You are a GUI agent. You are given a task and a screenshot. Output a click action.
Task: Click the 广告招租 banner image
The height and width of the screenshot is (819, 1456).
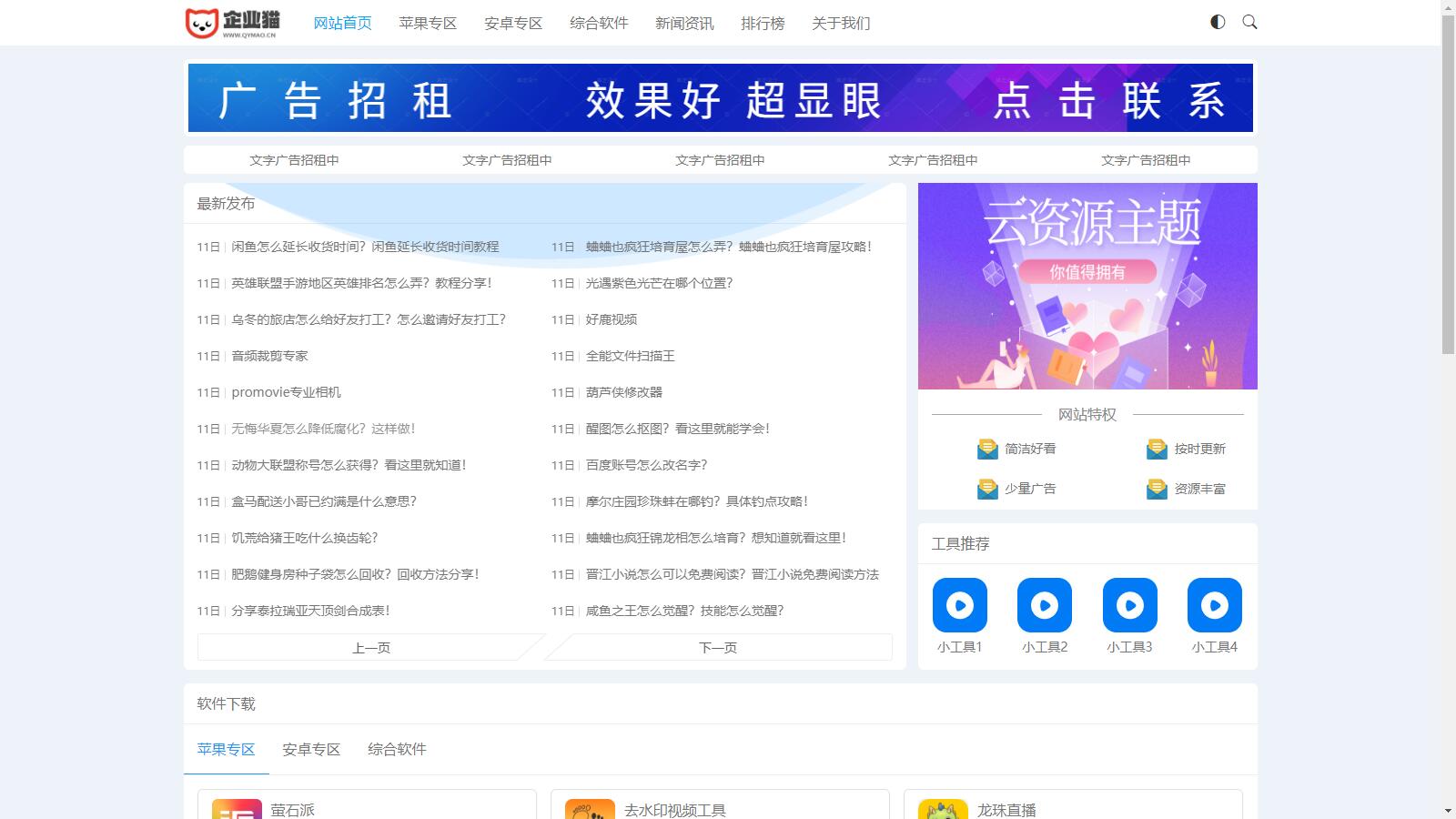[x=720, y=98]
